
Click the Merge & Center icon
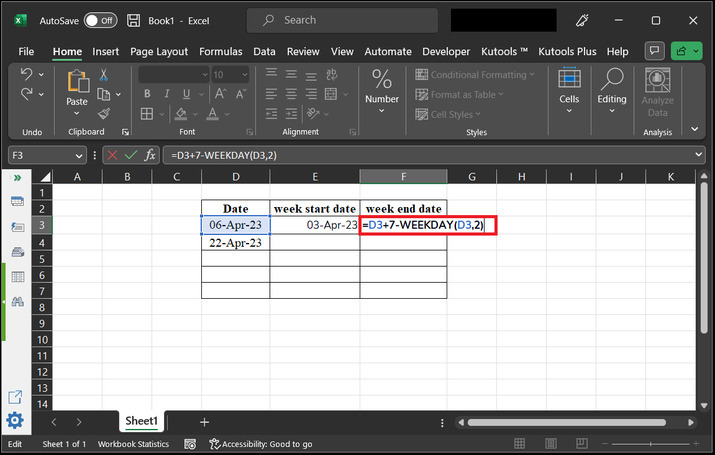[331, 94]
